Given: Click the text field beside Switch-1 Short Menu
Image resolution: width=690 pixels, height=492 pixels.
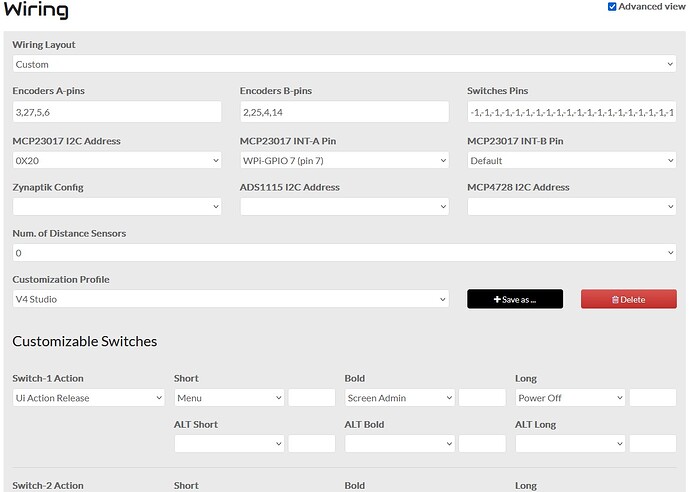Looking at the screenshot, I should point(312,397).
